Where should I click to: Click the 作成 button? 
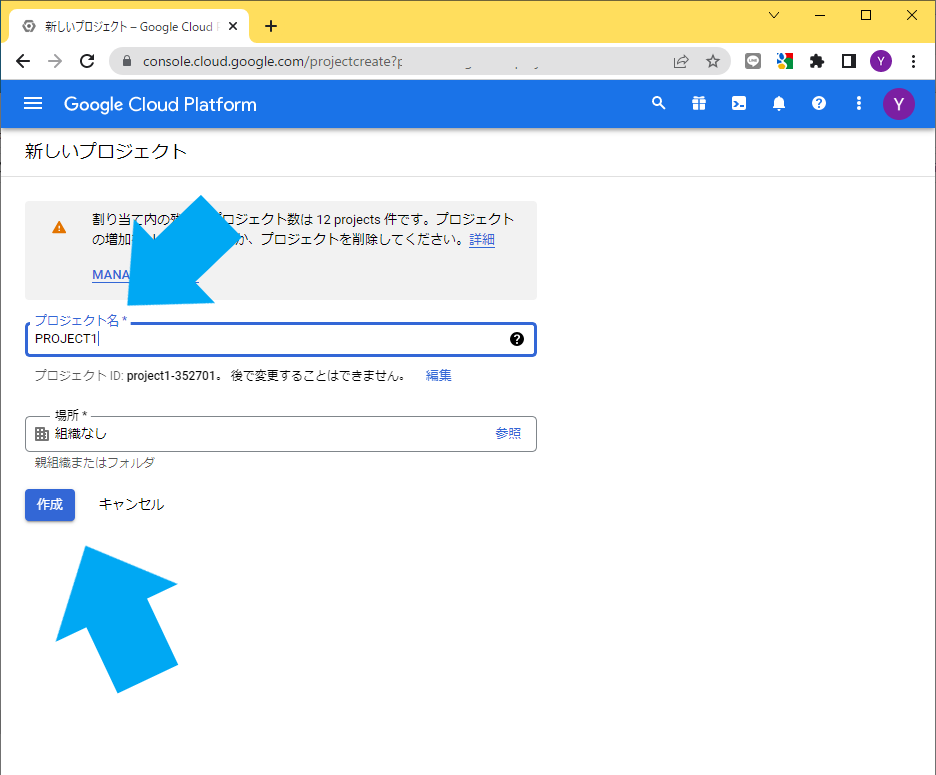pyautogui.click(x=50, y=505)
